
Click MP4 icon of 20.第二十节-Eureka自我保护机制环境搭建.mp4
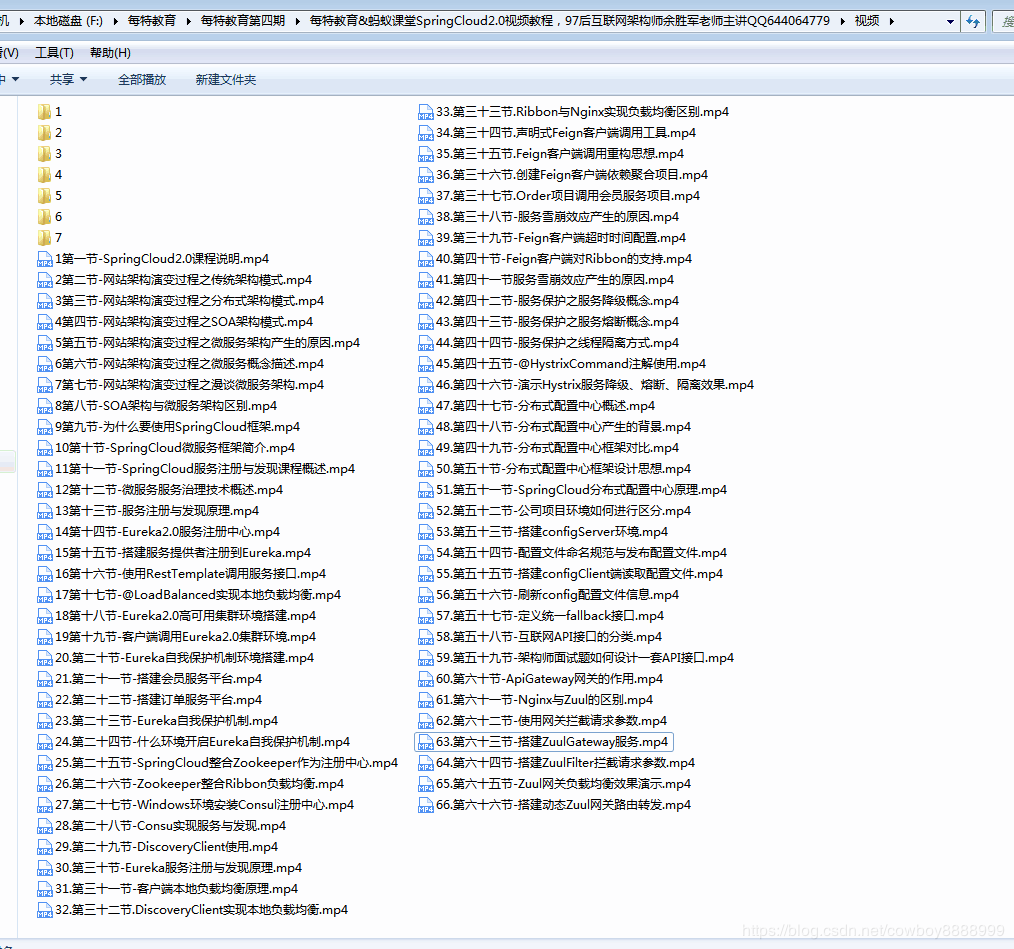pos(45,659)
